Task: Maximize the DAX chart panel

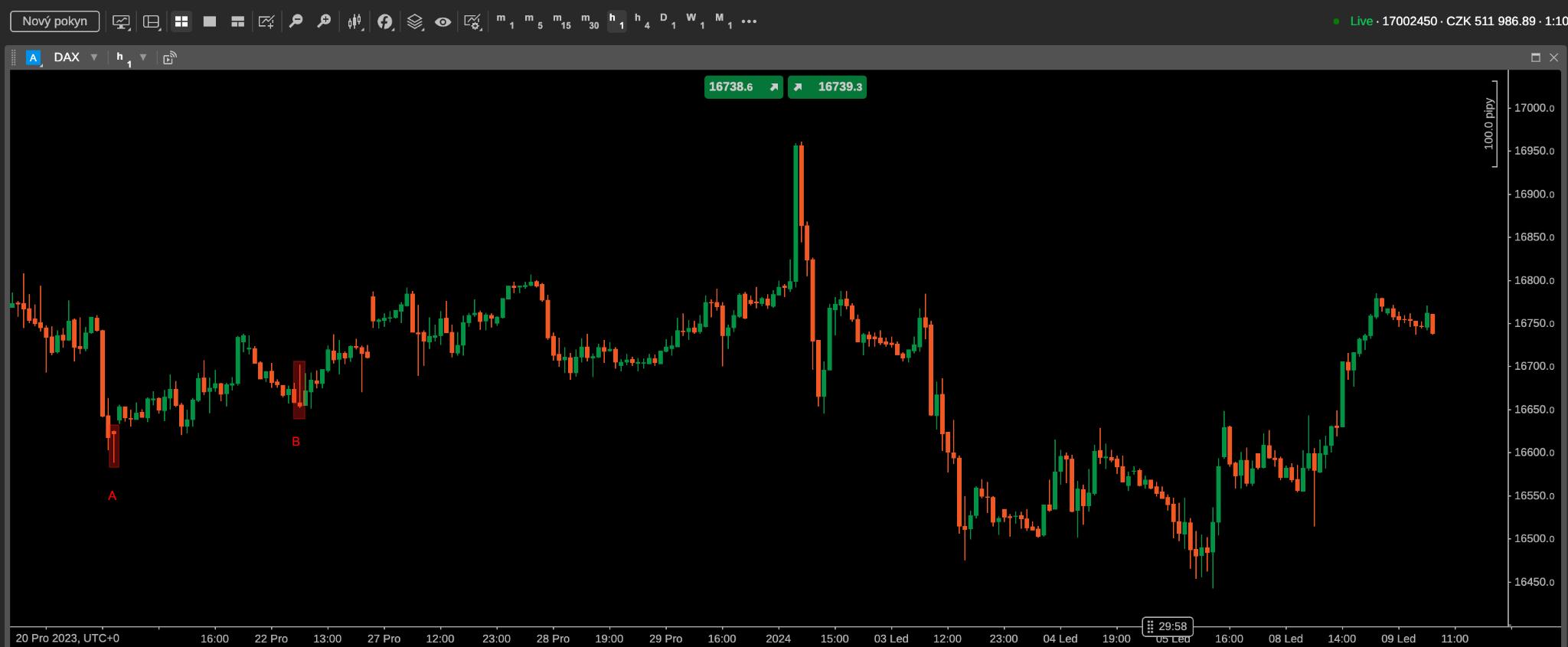Action: 1535,57
